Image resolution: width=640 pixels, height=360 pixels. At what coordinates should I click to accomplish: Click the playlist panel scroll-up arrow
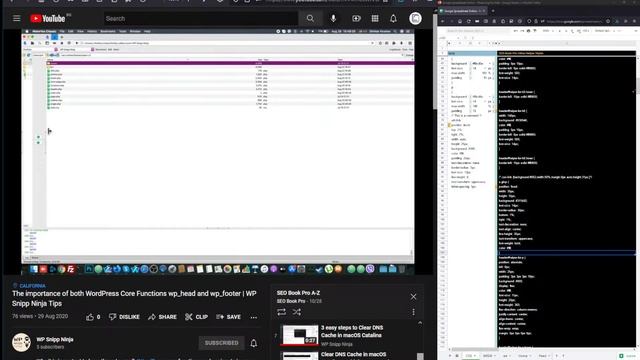420,323
